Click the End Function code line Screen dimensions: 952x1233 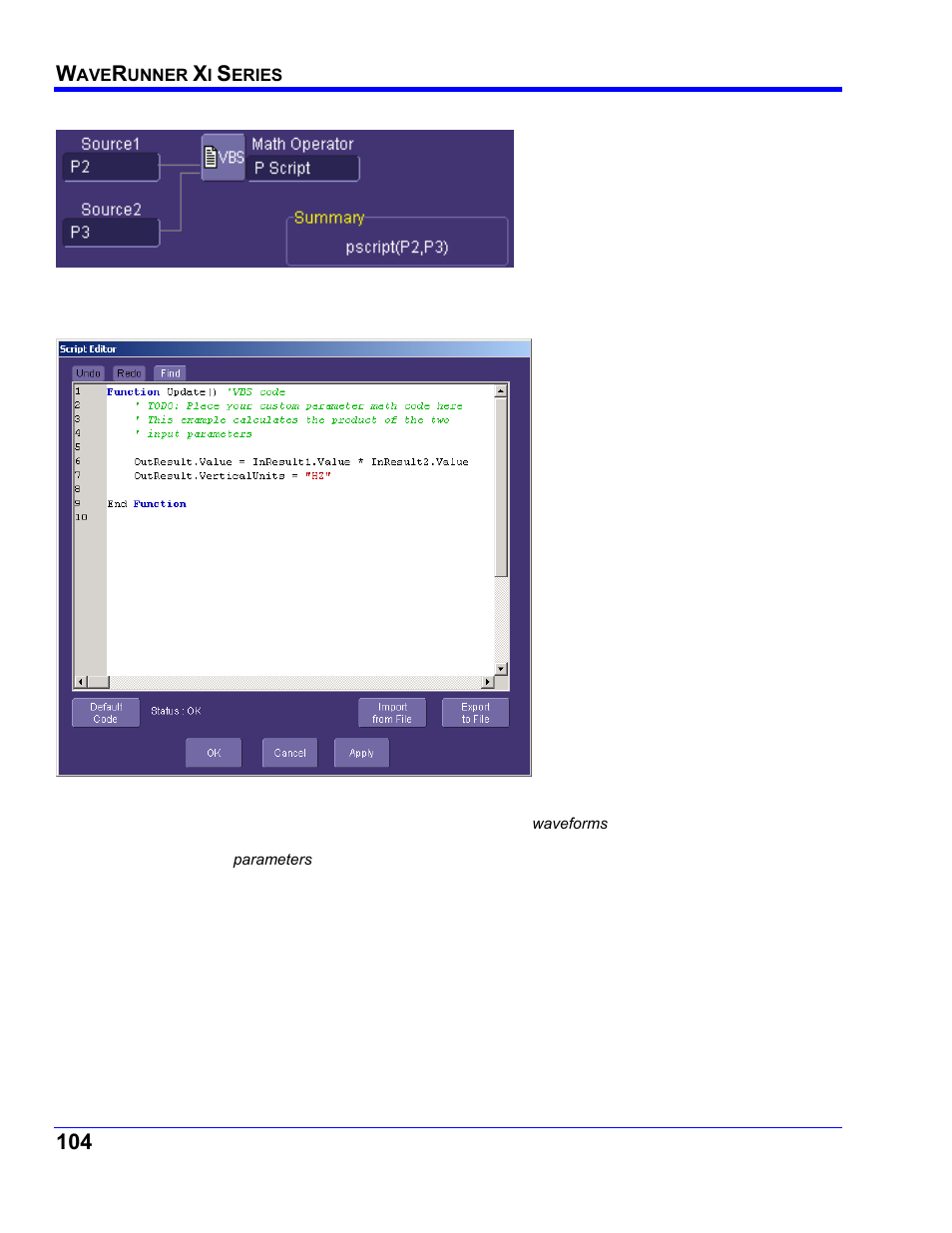[x=147, y=504]
